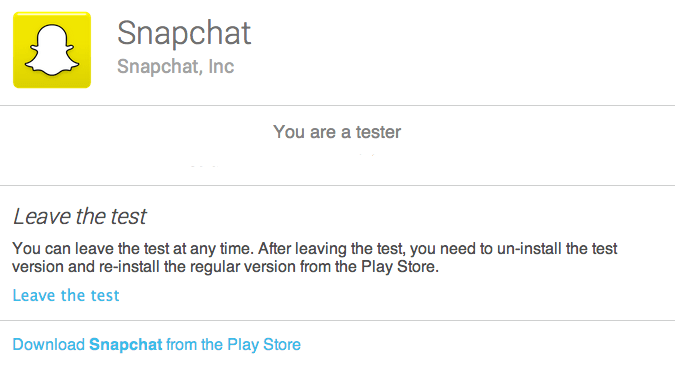
Task: Click the word re-install in the paragraph
Action: (x=129, y=266)
